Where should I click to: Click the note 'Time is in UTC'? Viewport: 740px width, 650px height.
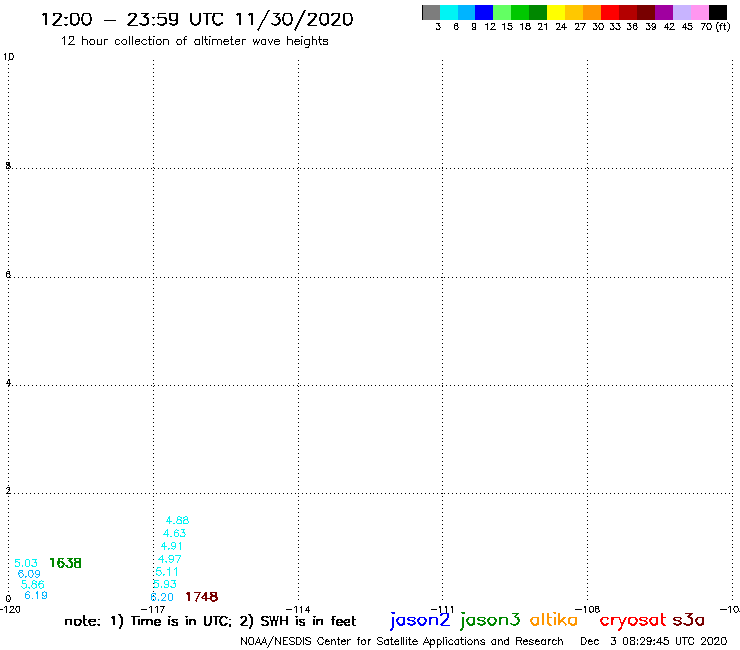coord(181,621)
